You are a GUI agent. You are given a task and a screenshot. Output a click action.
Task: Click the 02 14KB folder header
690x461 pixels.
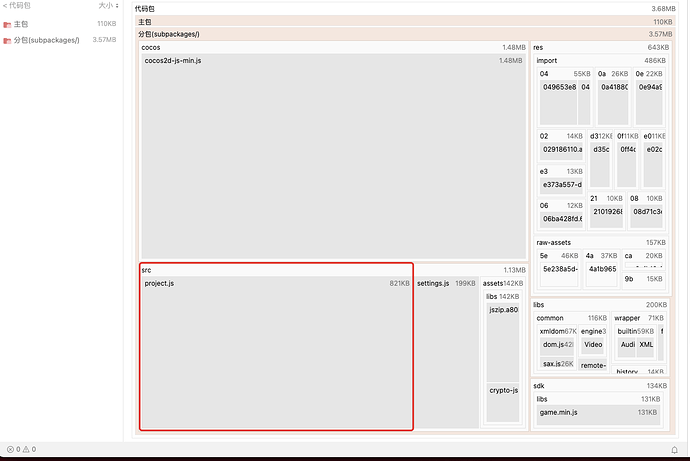[561, 136]
